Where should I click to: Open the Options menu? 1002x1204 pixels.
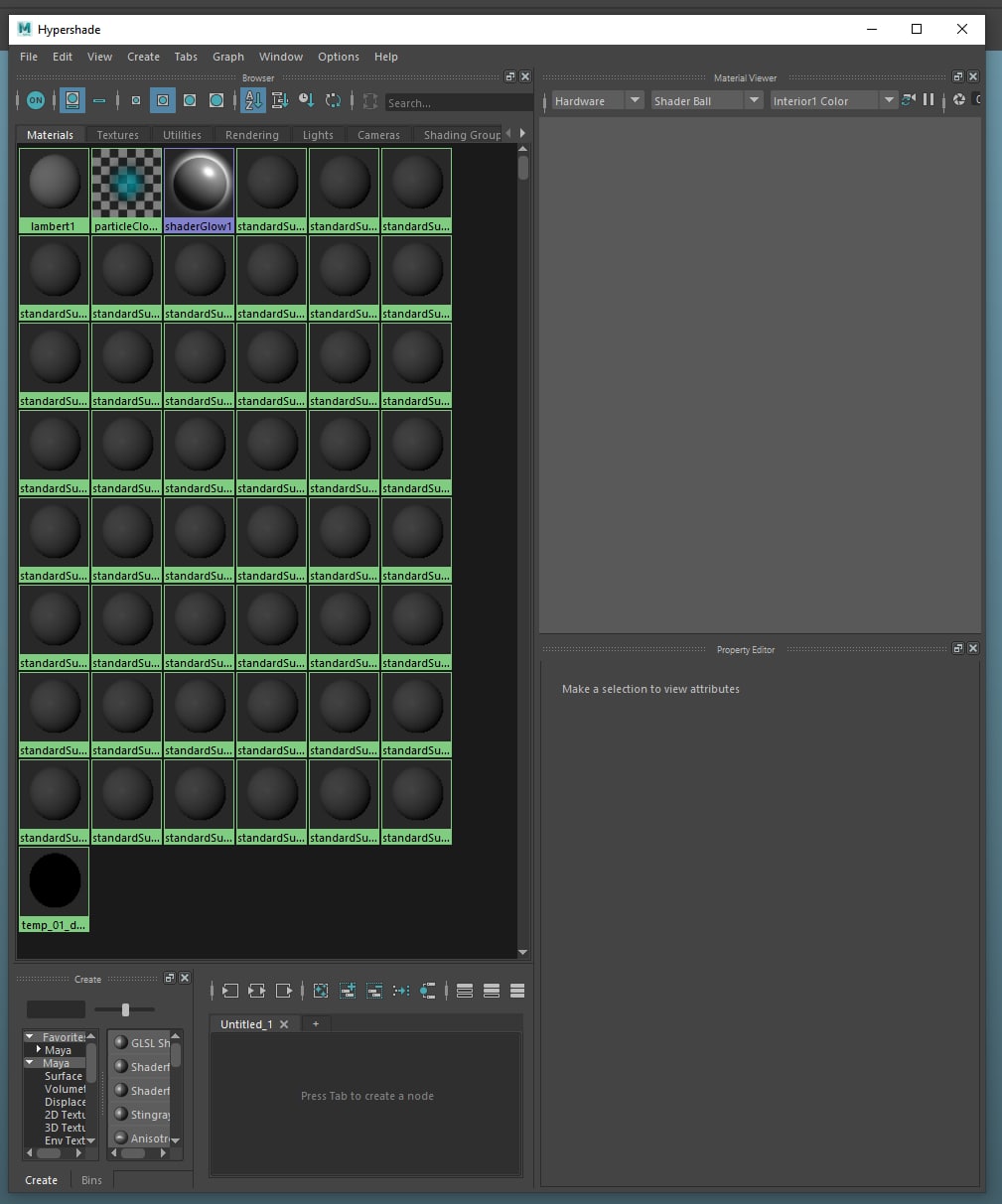pos(339,57)
